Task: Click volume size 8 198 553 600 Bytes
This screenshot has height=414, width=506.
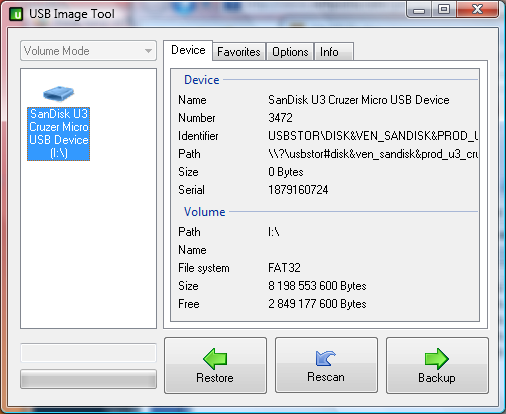Action: pos(317,286)
